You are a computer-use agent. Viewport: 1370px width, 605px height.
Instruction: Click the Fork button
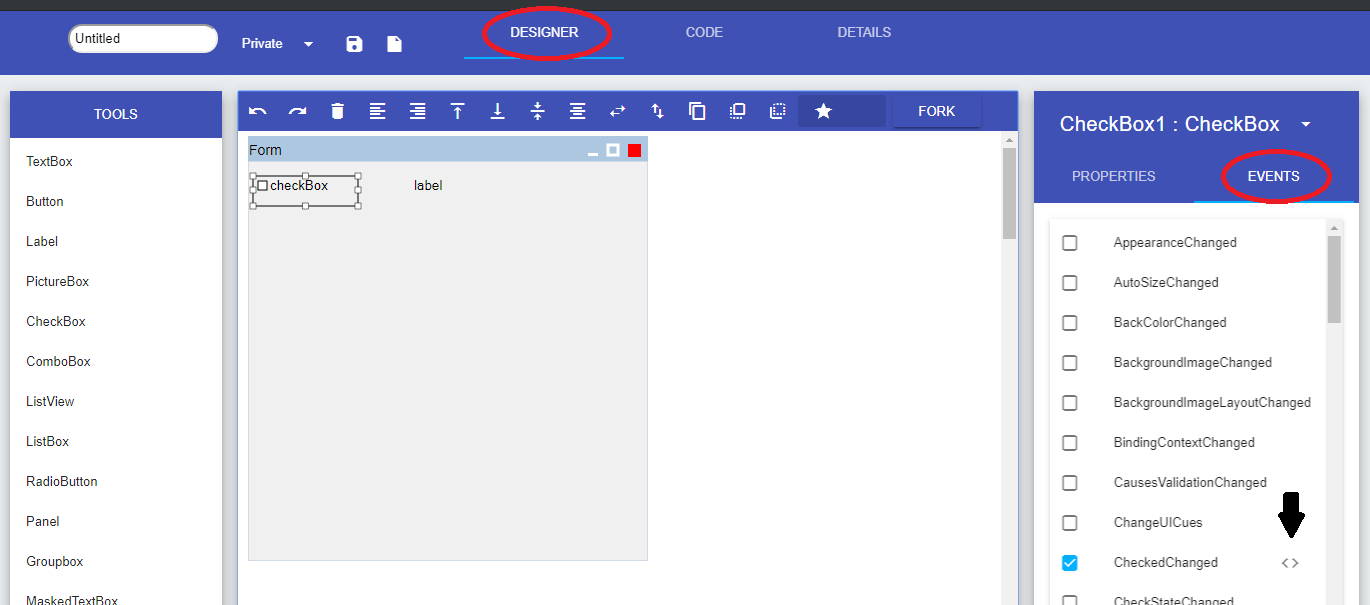937,111
